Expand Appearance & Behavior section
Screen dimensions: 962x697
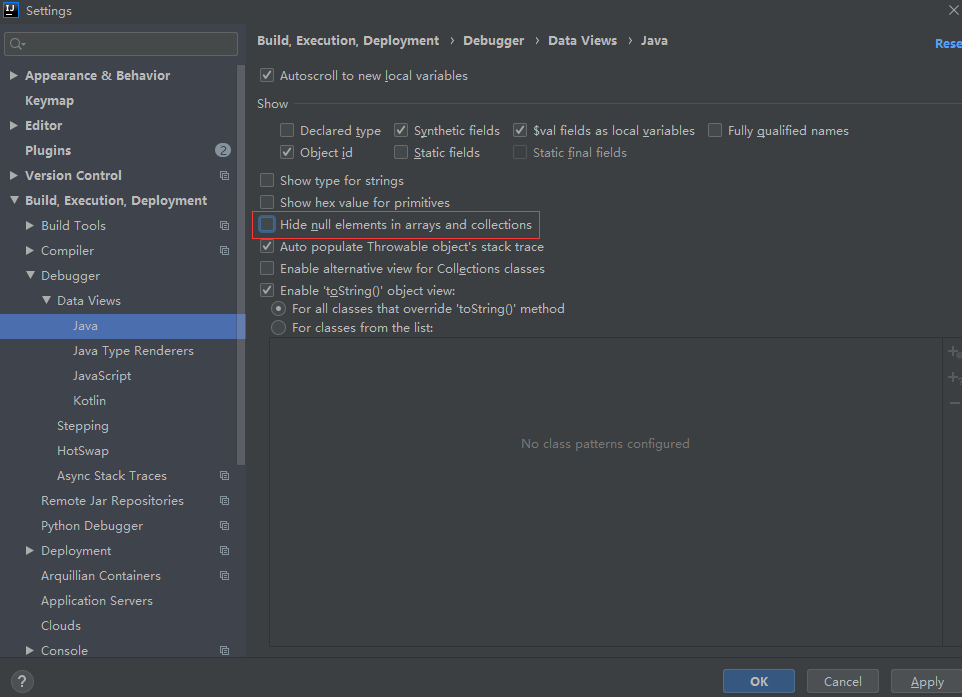(13, 75)
